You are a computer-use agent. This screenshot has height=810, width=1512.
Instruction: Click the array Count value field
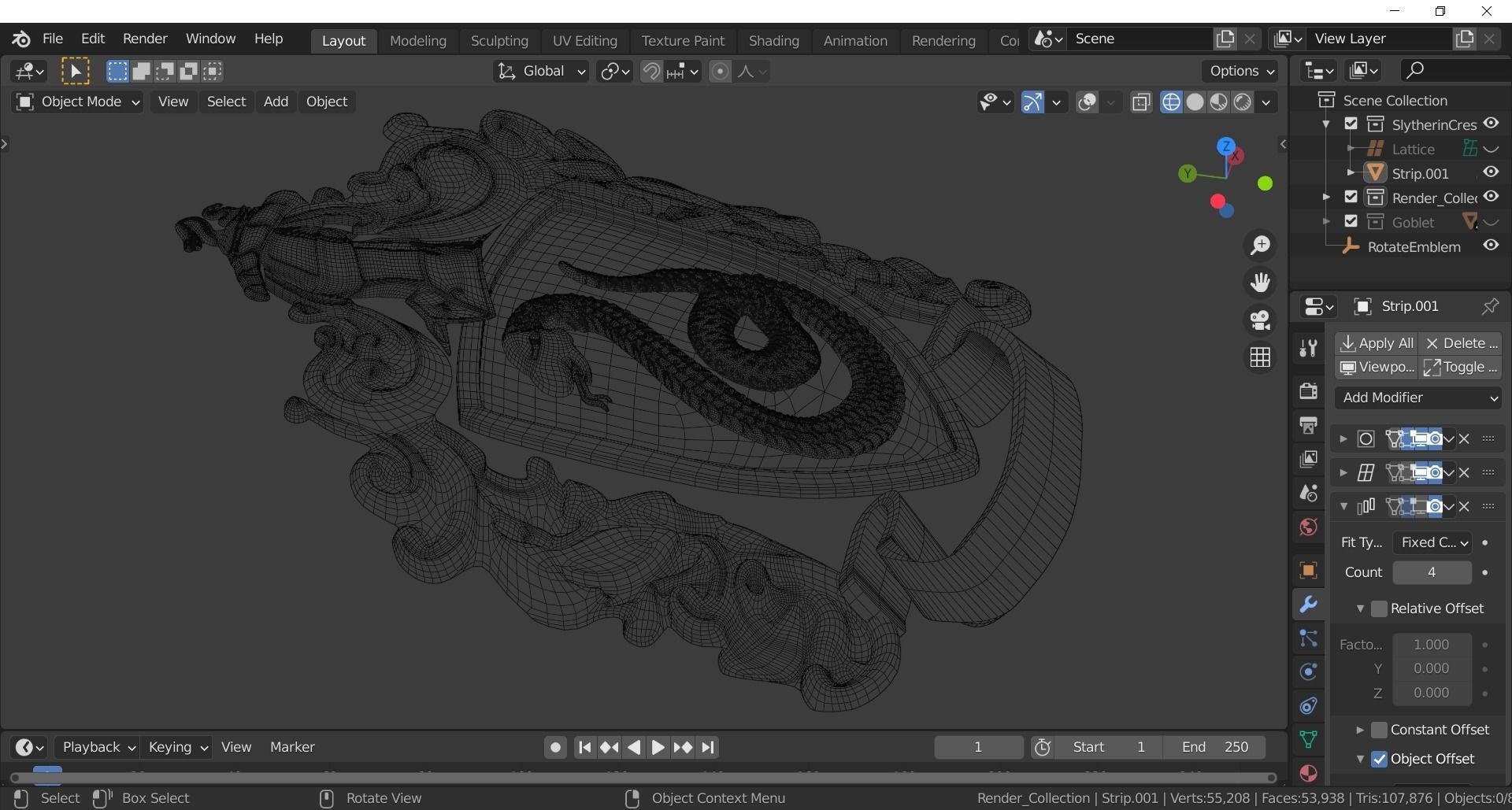pyautogui.click(x=1431, y=572)
